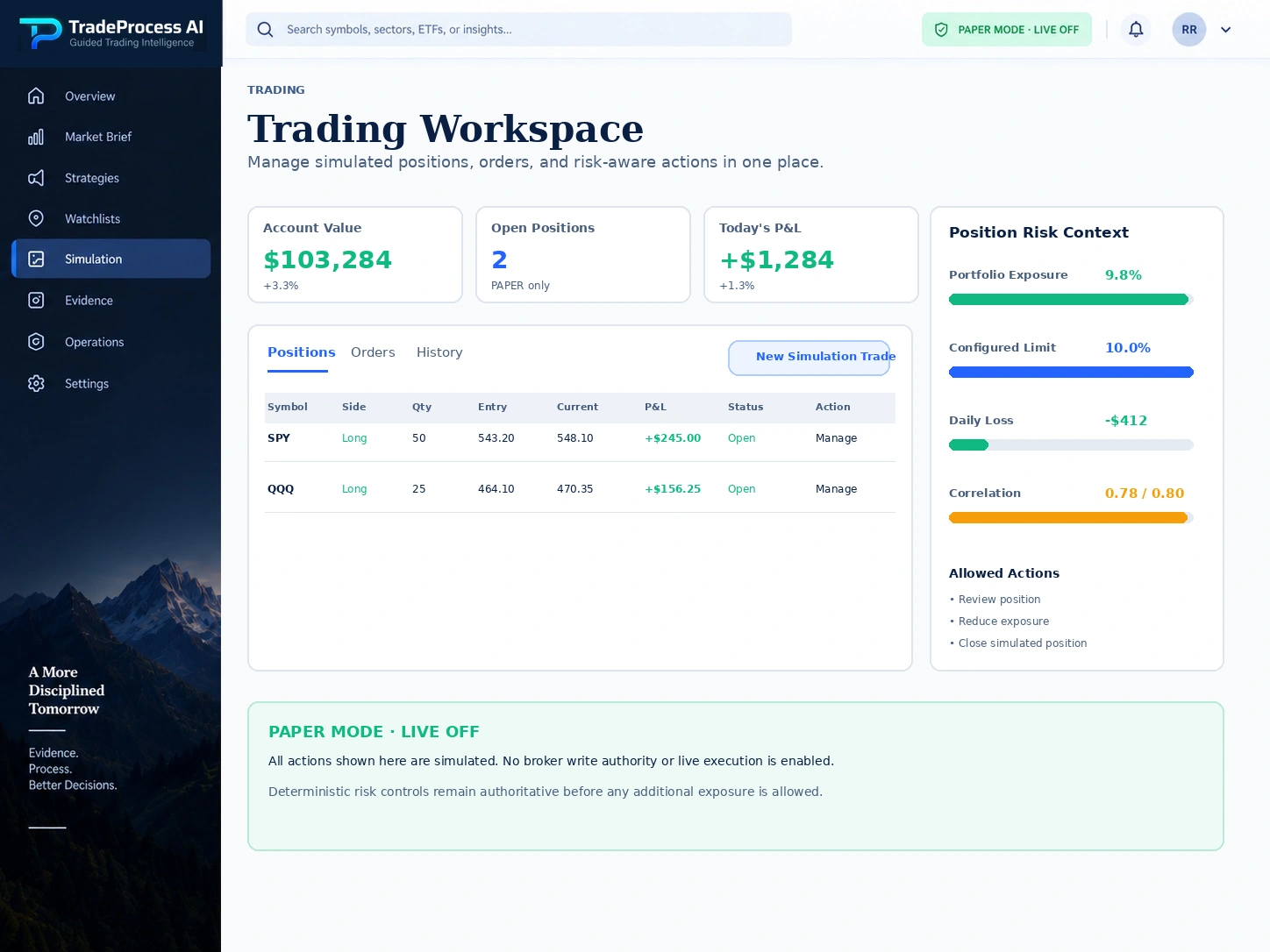Click the Today's P&L card
1270x952 pixels.
[x=811, y=255]
